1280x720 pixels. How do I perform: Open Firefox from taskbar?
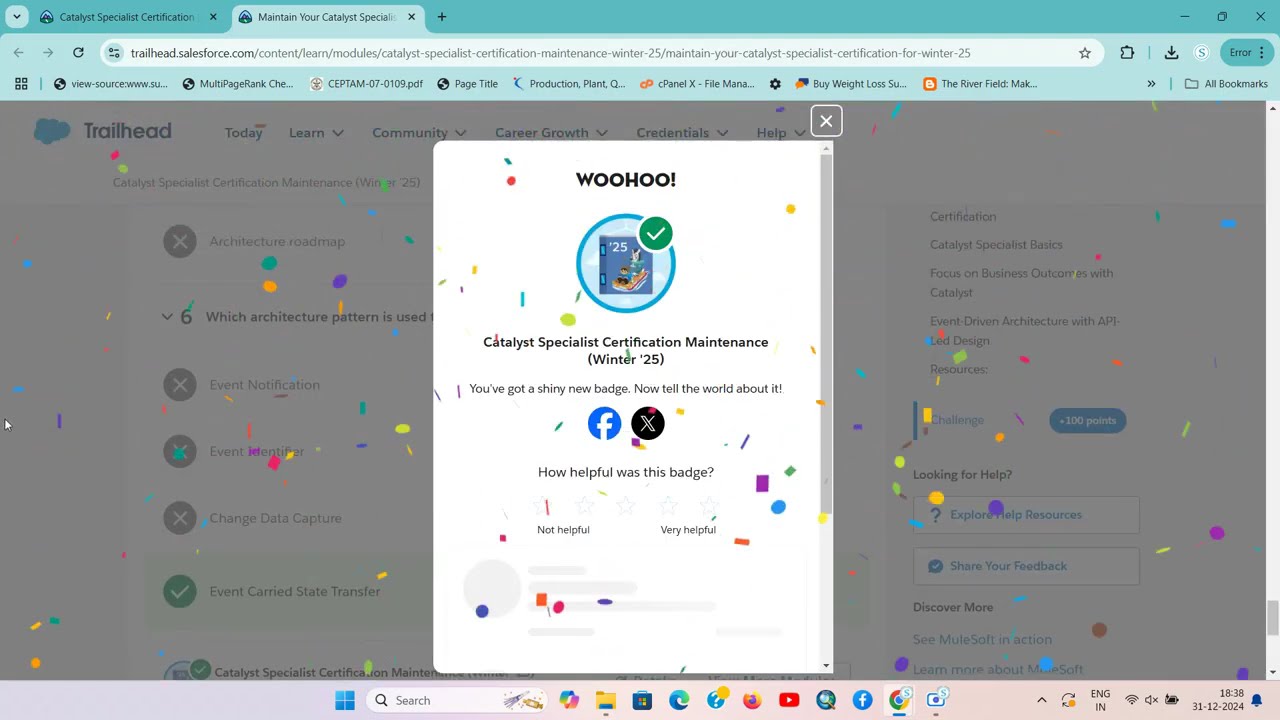(x=752, y=700)
